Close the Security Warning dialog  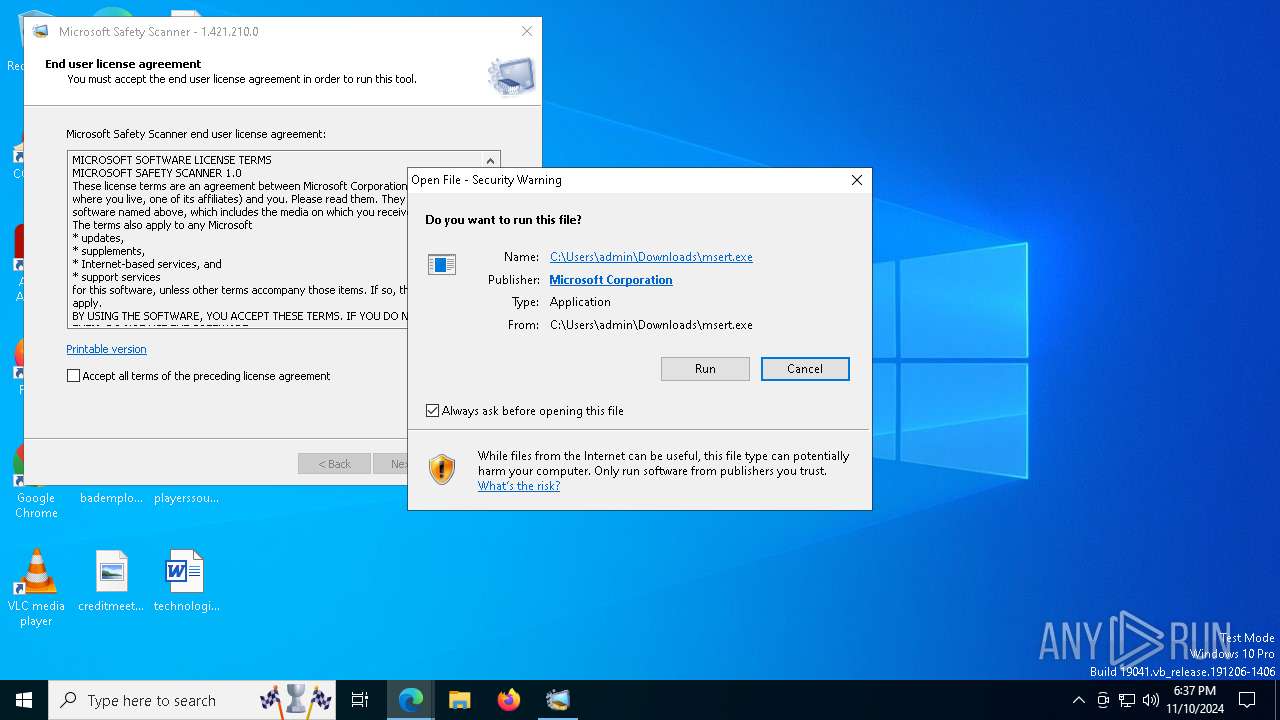[857, 180]
